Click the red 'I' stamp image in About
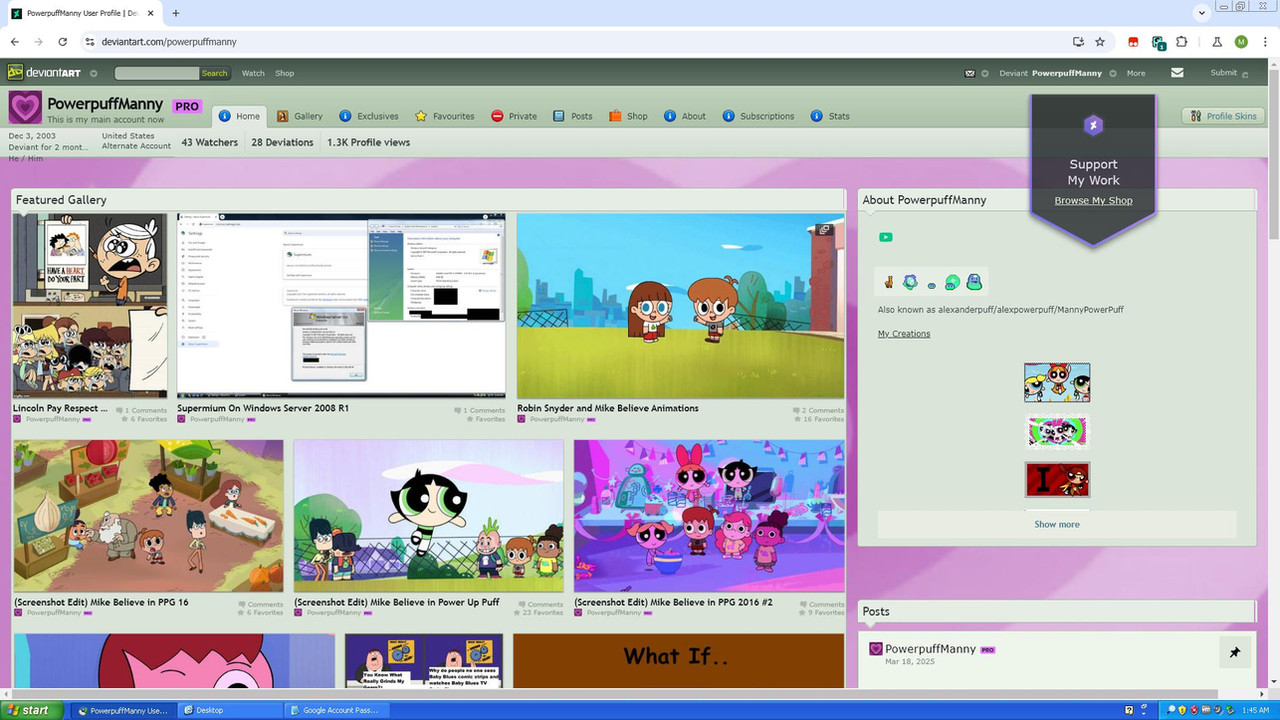This screenshot has height=720, width=1280. (1057, 479)
